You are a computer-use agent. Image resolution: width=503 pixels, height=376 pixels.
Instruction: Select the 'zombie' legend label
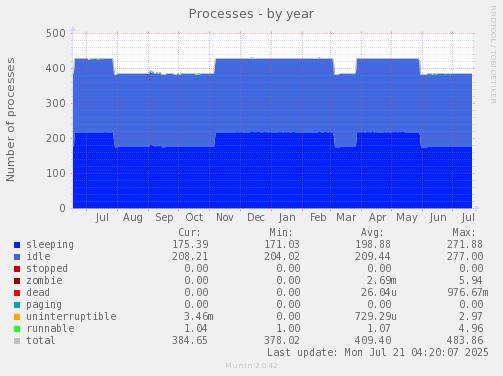pos(44,280)
